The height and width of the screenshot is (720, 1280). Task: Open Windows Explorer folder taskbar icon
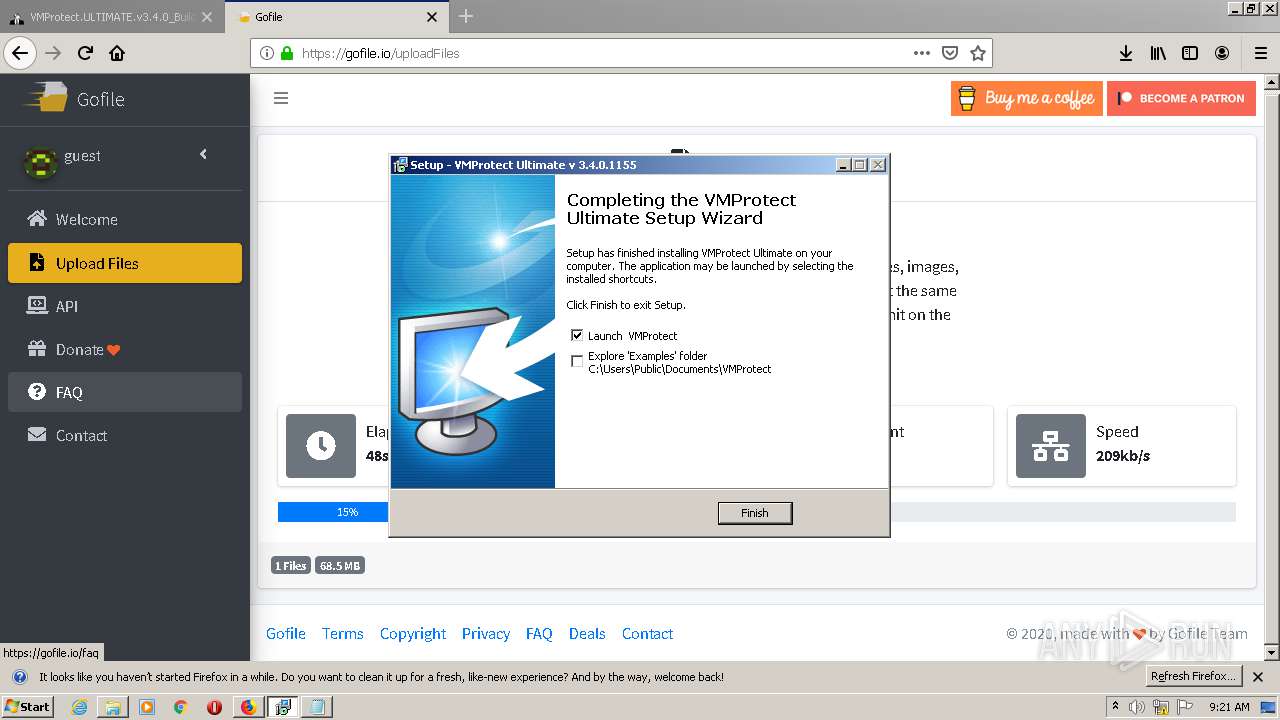[113, 706]
